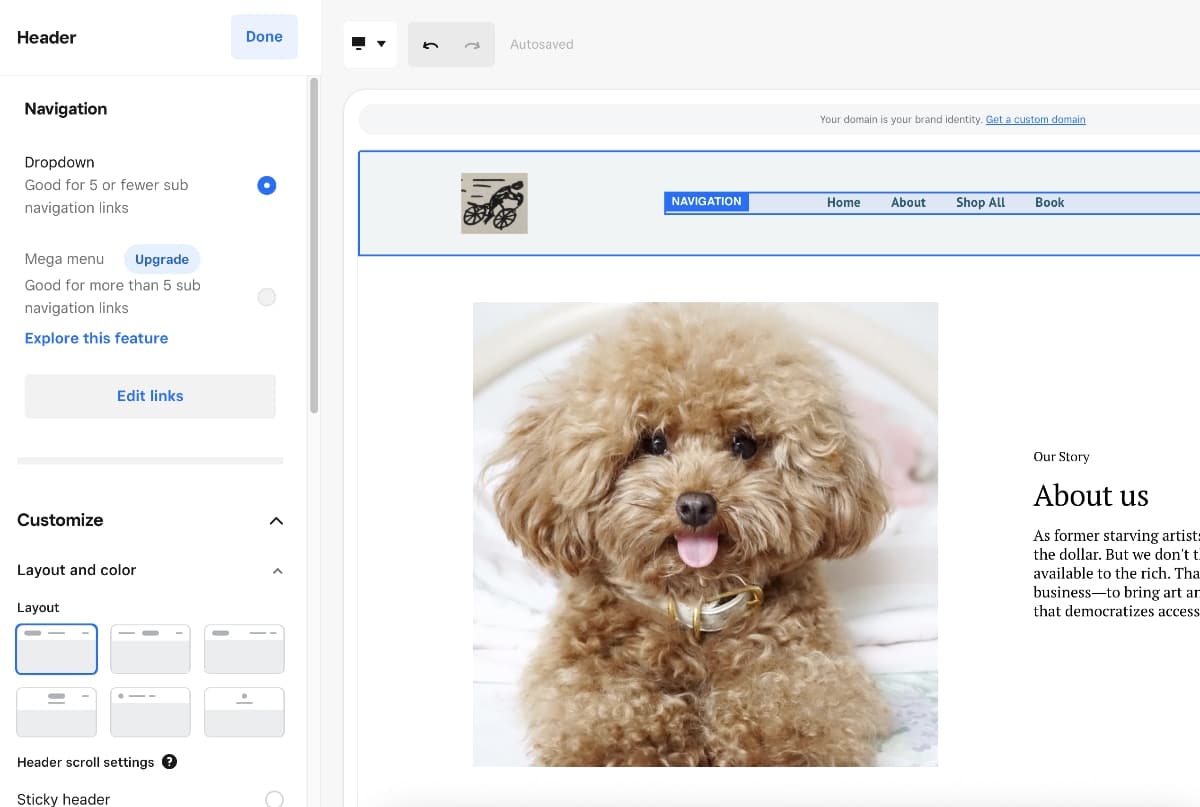
Task: Click the Our Story text
Action: click(x=1061, y=456)
